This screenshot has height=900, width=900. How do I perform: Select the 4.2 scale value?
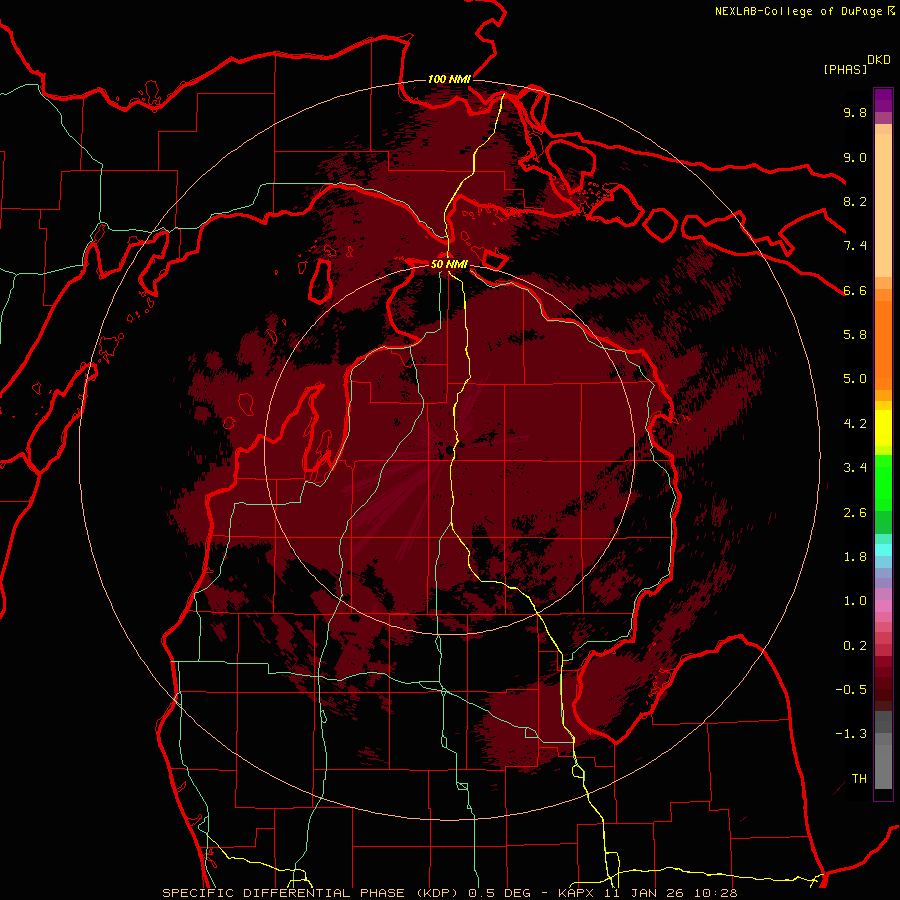point(855,424)
